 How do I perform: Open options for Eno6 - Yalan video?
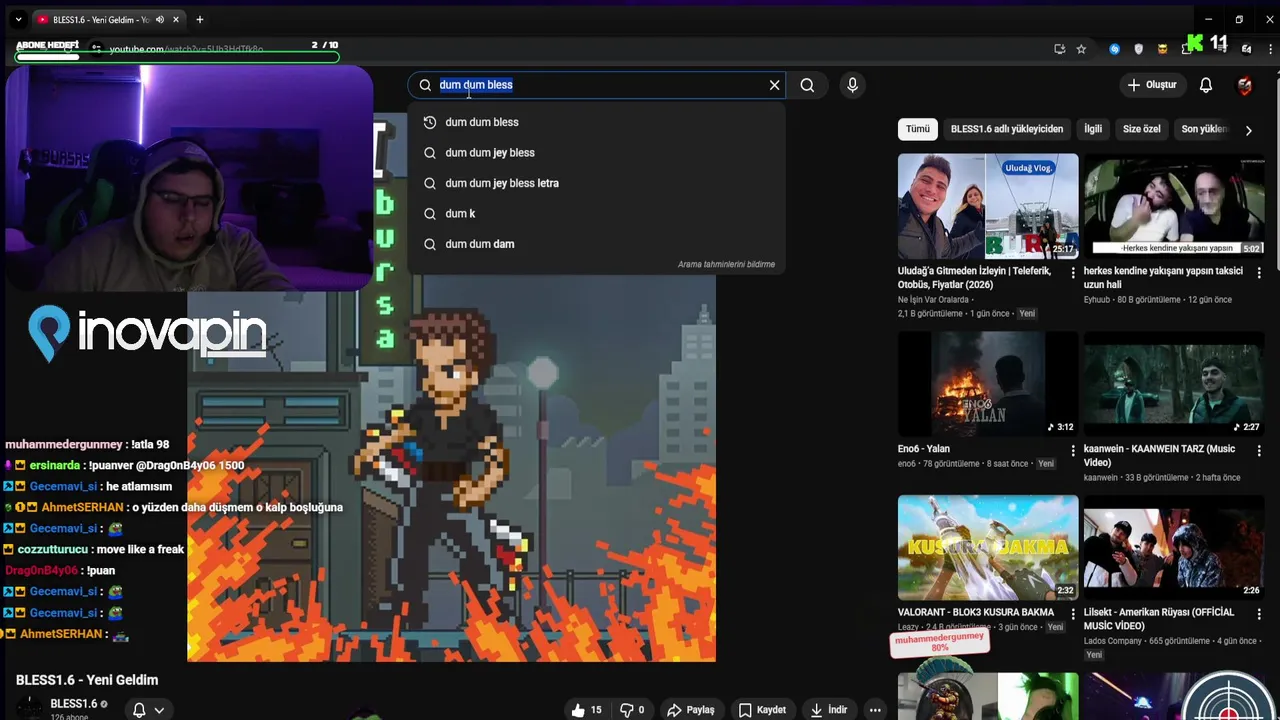click(x=1073, y=450)
